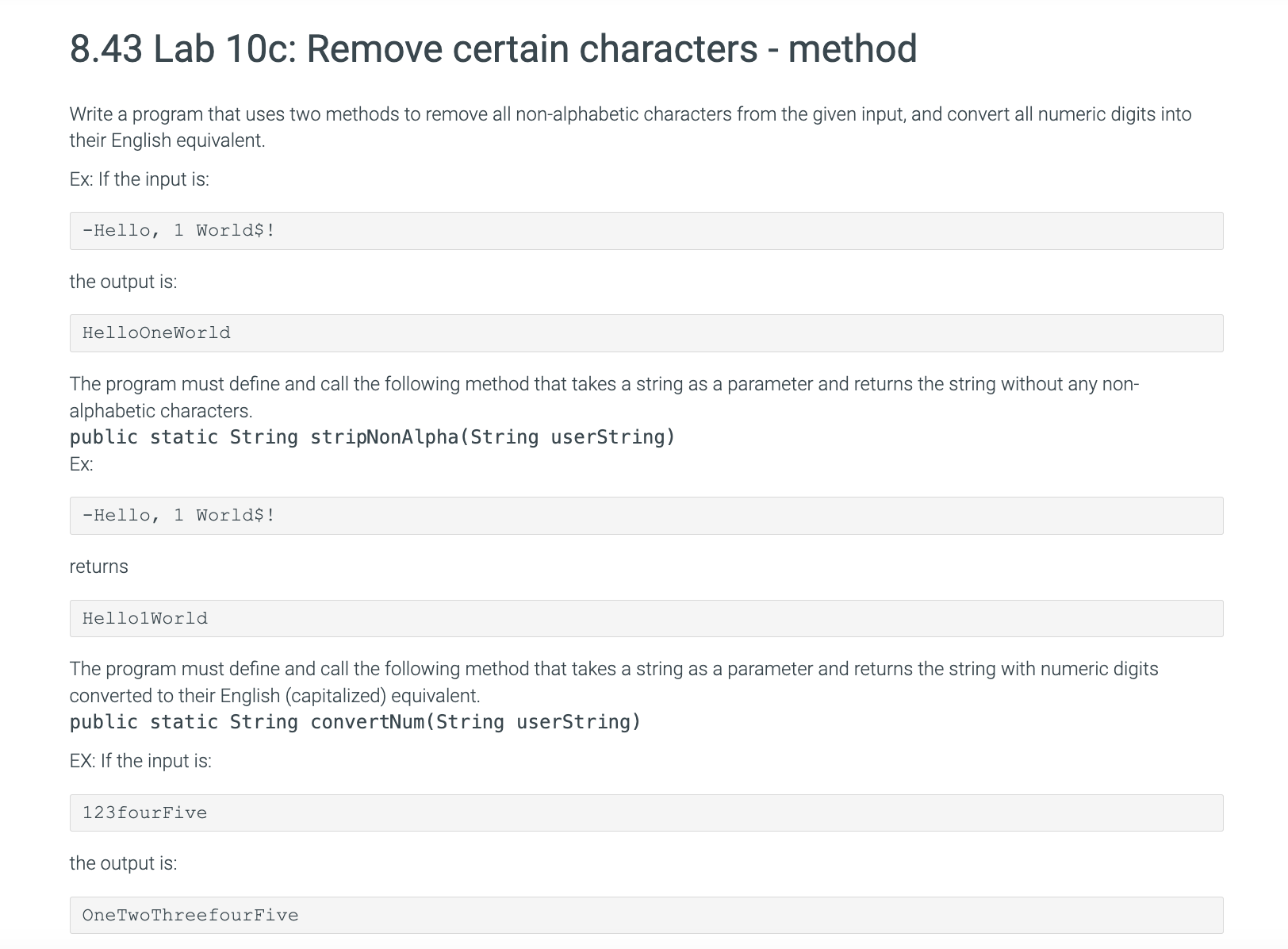
Task: Click the 'Ex: If the input is:' text
Action: pyautogui.click(x=140, y=179)
